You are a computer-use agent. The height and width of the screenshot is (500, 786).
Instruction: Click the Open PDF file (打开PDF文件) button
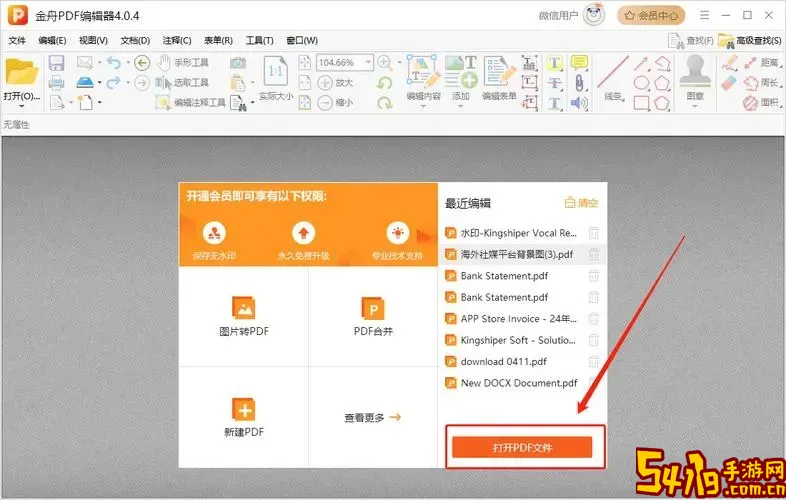pos(522,447)
